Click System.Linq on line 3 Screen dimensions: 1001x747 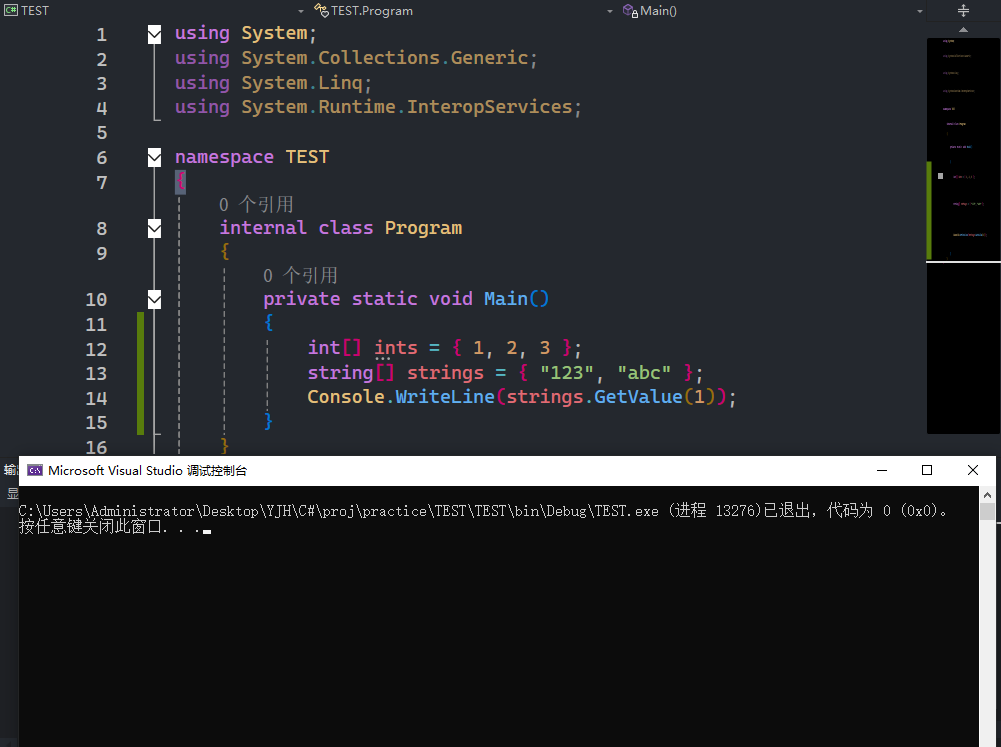(302, 83)
